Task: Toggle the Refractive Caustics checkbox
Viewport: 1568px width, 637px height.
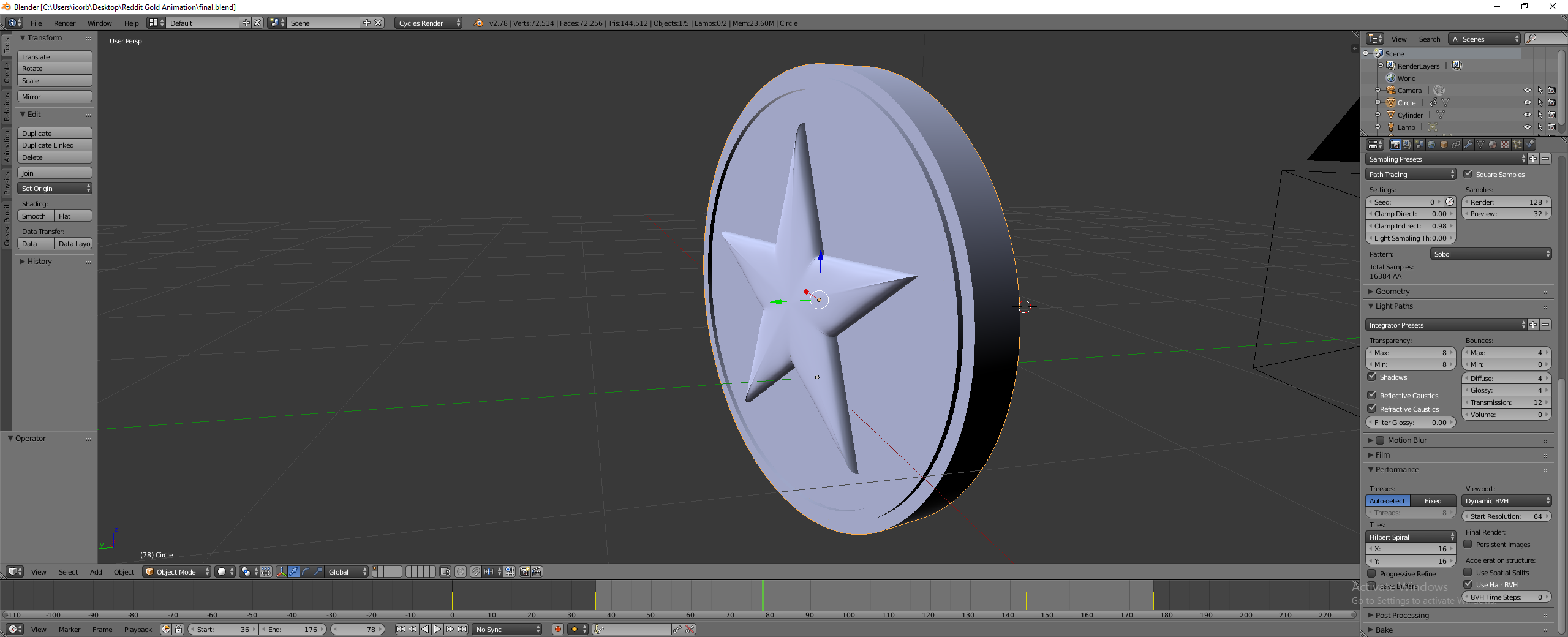Action: 1372,409
